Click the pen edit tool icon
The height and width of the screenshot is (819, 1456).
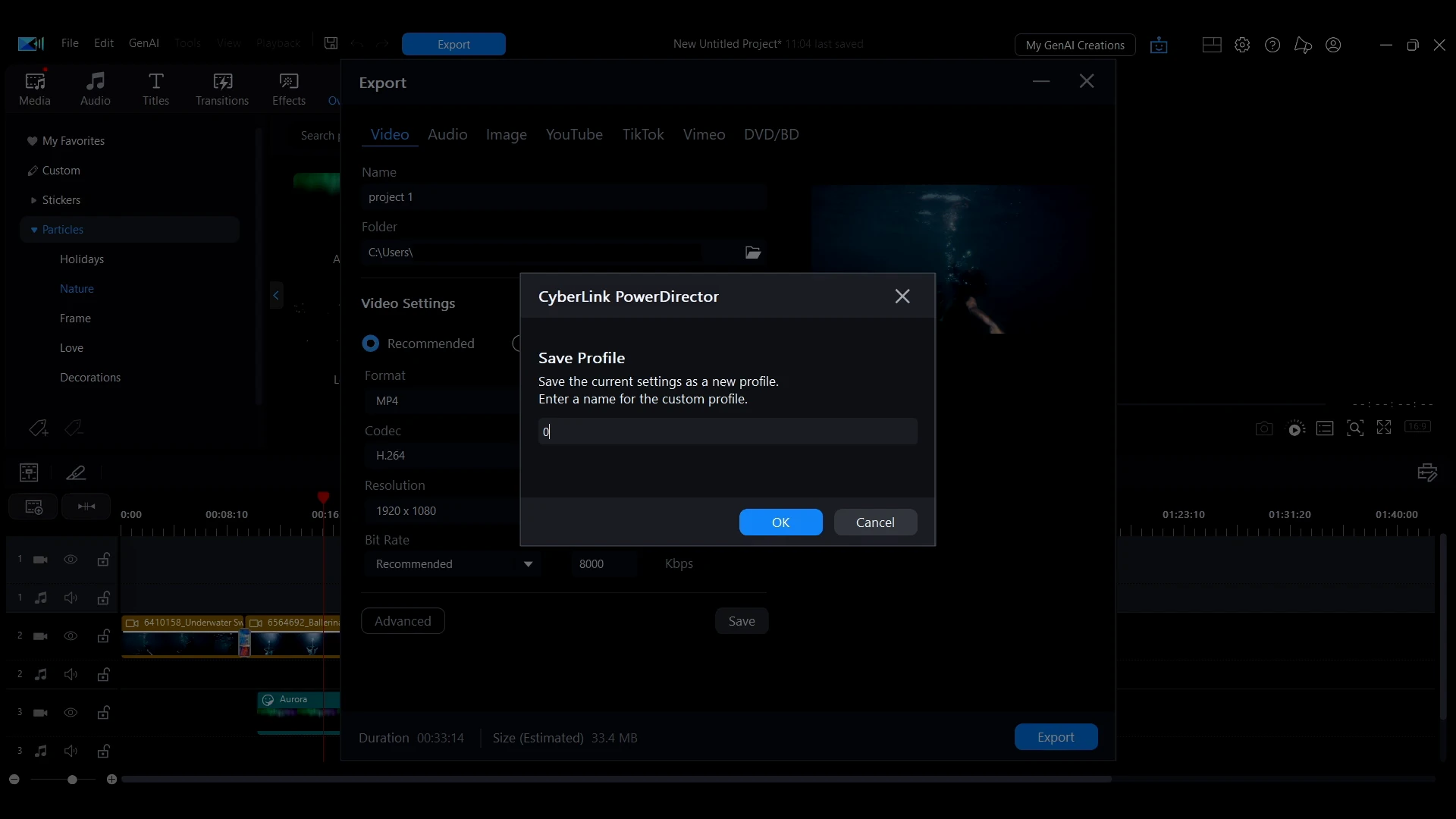[x=76, y=472]
